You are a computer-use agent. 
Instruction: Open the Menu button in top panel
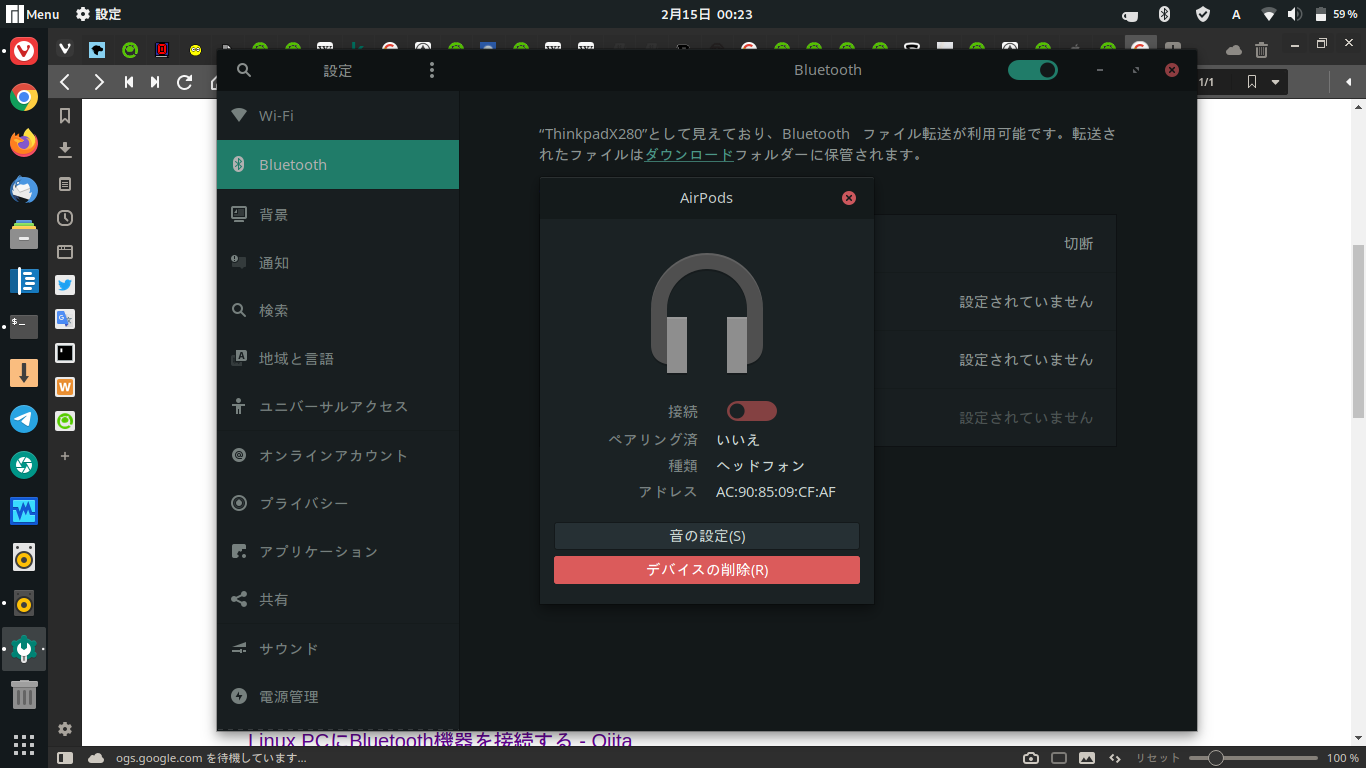pyautogui.click(x=33, y=14)
